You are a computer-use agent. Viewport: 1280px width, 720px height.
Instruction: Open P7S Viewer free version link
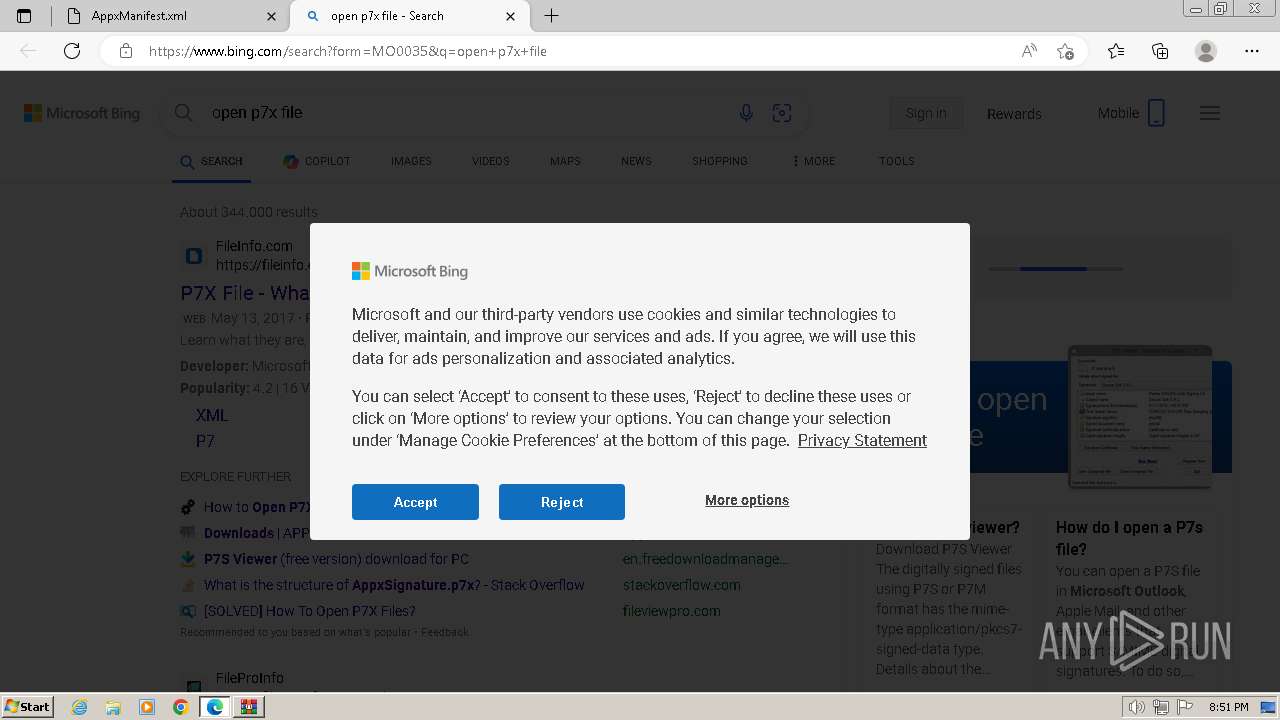[336, 559]
